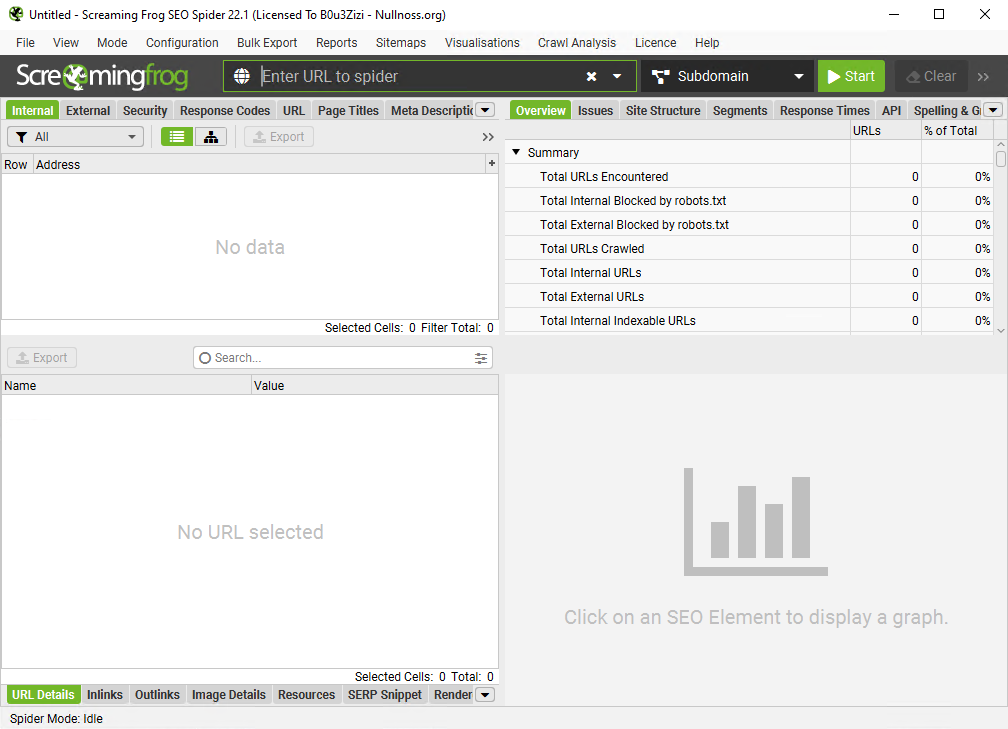Click the % of Total column header

point(957,130)
